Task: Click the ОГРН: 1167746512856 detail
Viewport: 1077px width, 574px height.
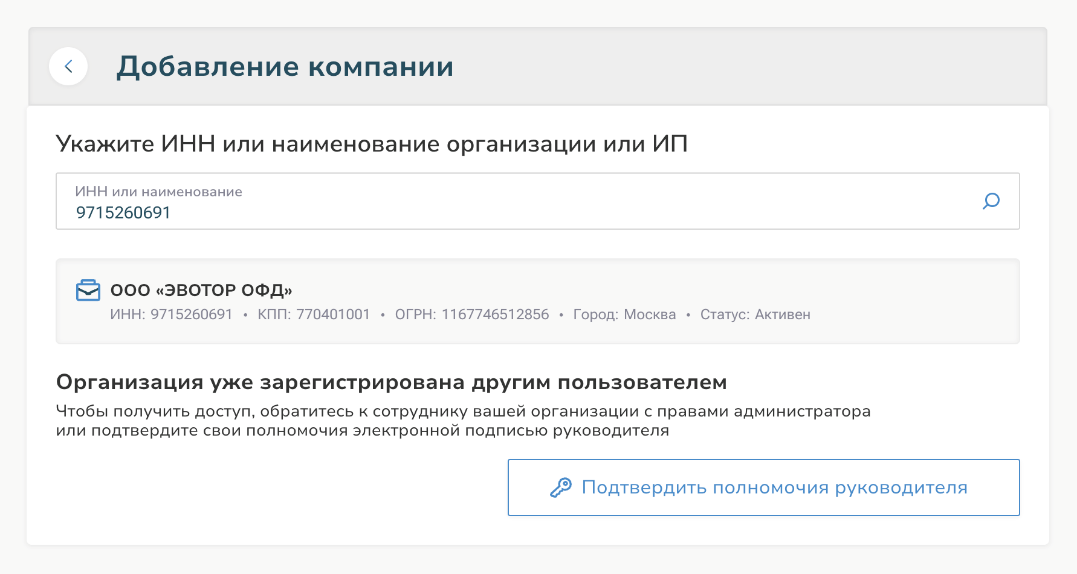Action: pos(472,314)
